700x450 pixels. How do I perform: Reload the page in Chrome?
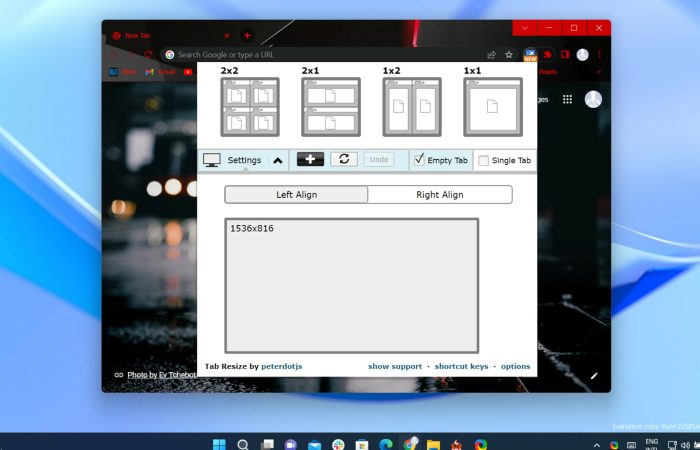pyautogui.click(x=148, y=54)
